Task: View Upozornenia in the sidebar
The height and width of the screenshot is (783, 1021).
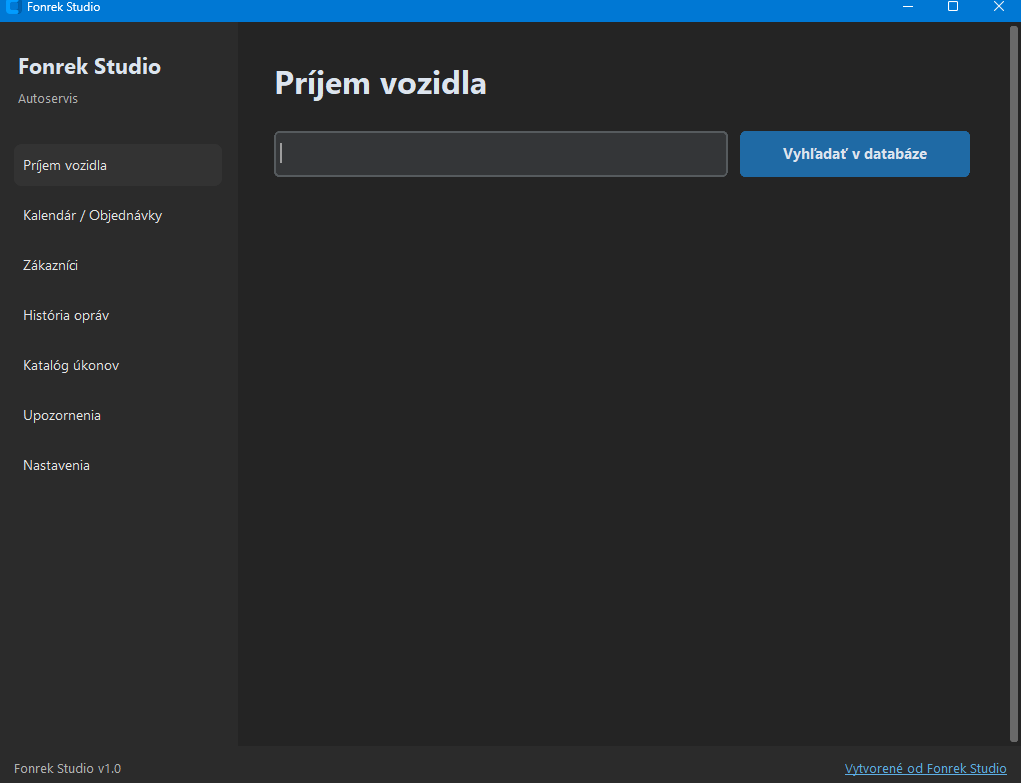Action: coord(118,416)
